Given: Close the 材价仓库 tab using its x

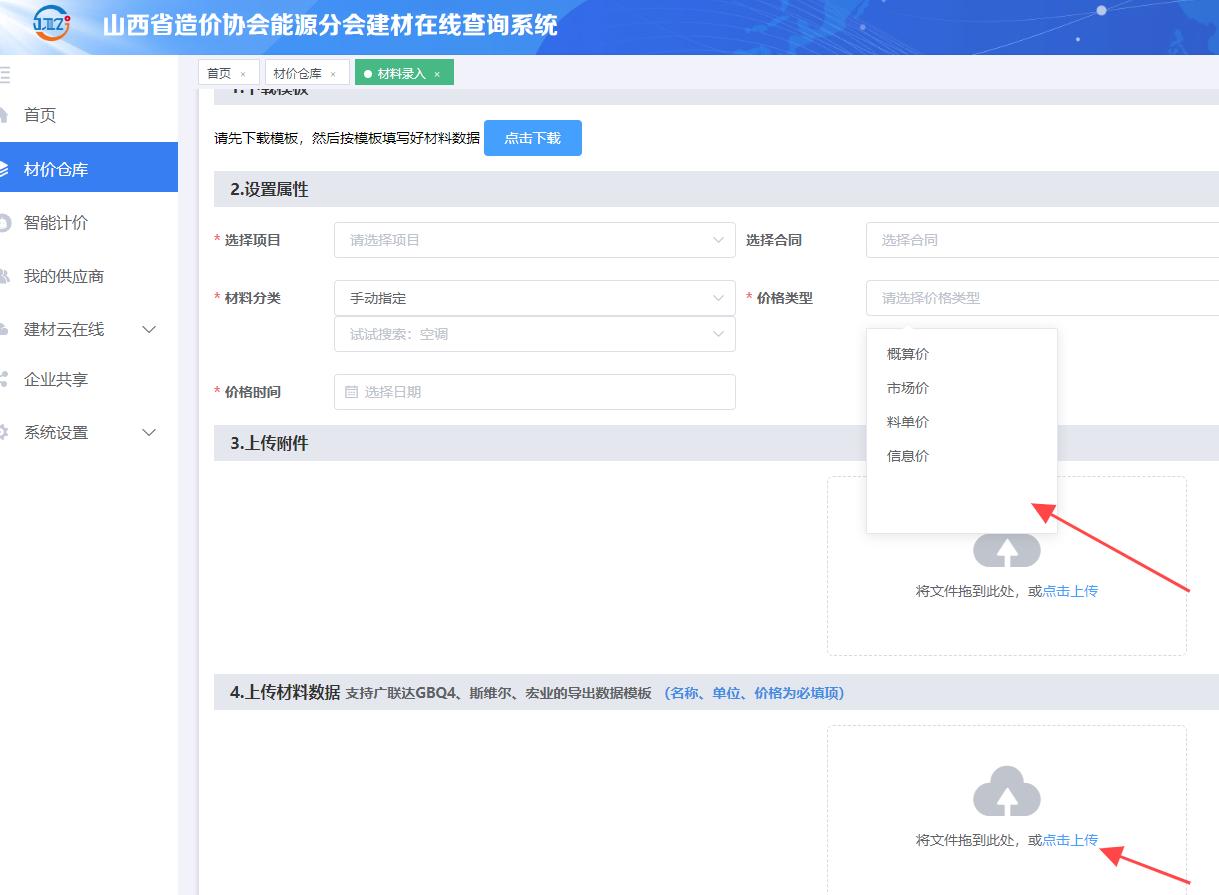Looking at the screenshot, I should tap(333, 74).
